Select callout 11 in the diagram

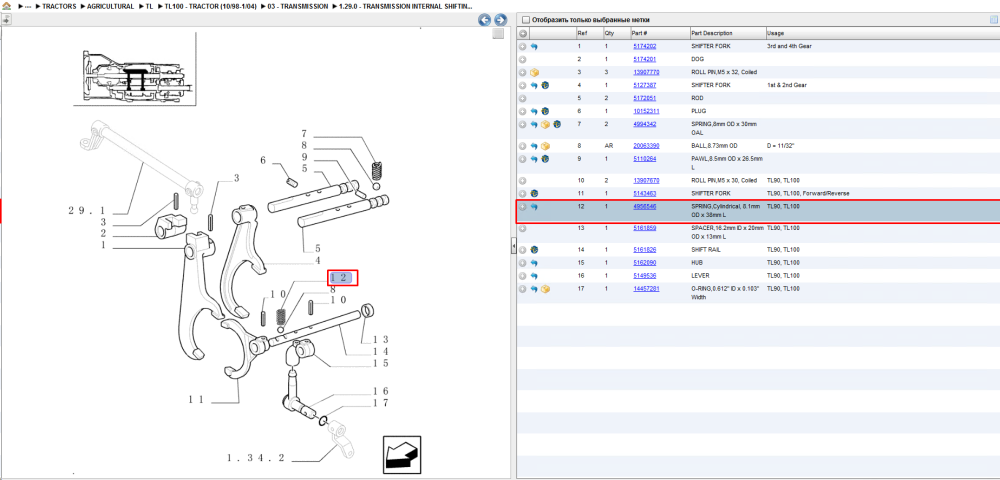pos(195,400)
